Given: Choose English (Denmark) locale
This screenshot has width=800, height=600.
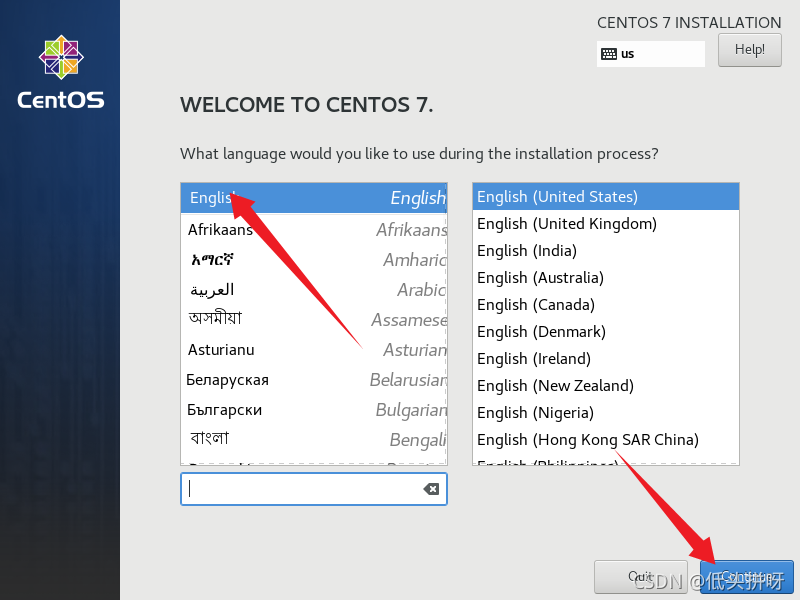Looking at the screenshot, I should pyautogui.click(x=606, y=332).
